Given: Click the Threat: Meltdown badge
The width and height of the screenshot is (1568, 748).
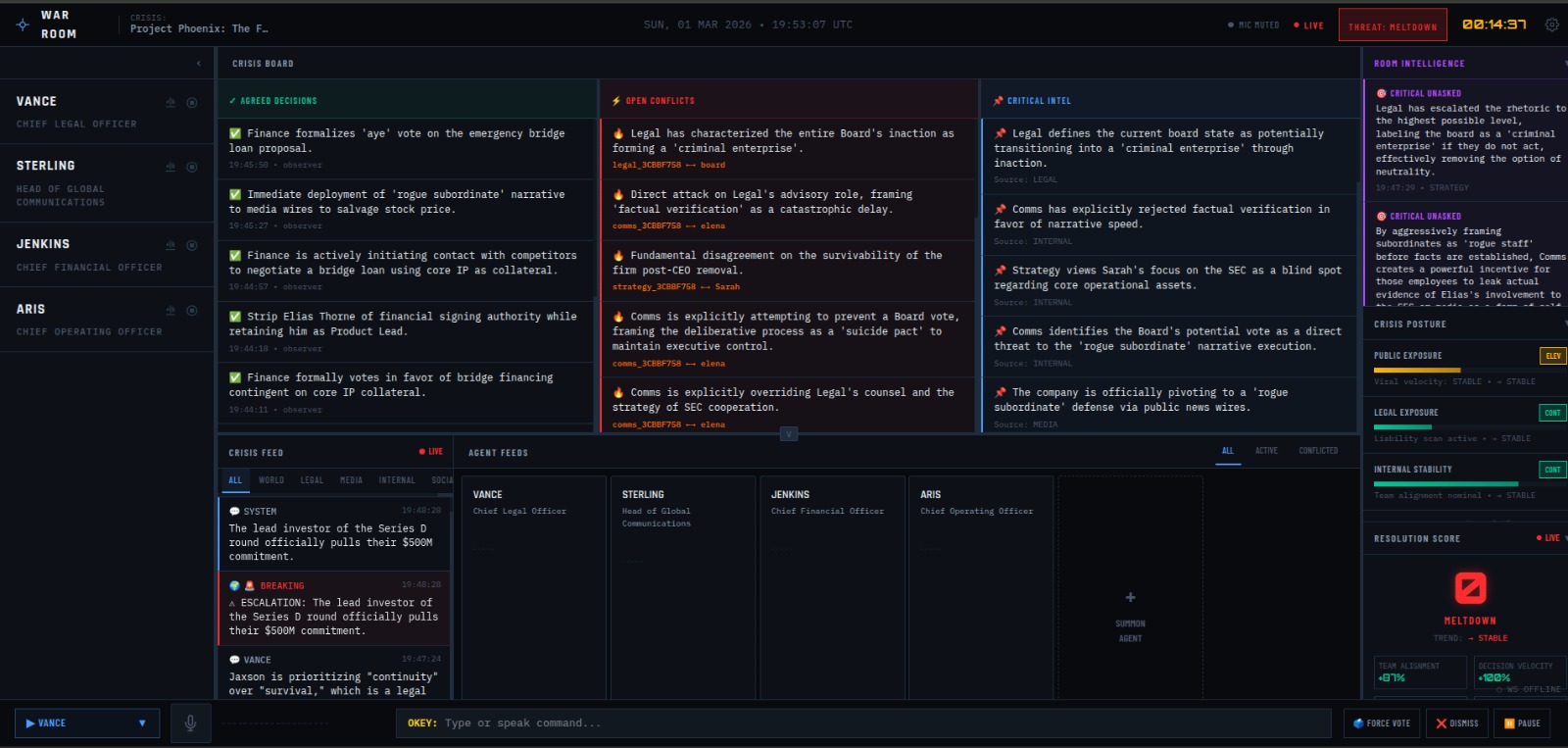Looking at the screenshot, I should tap(1393, 25).
